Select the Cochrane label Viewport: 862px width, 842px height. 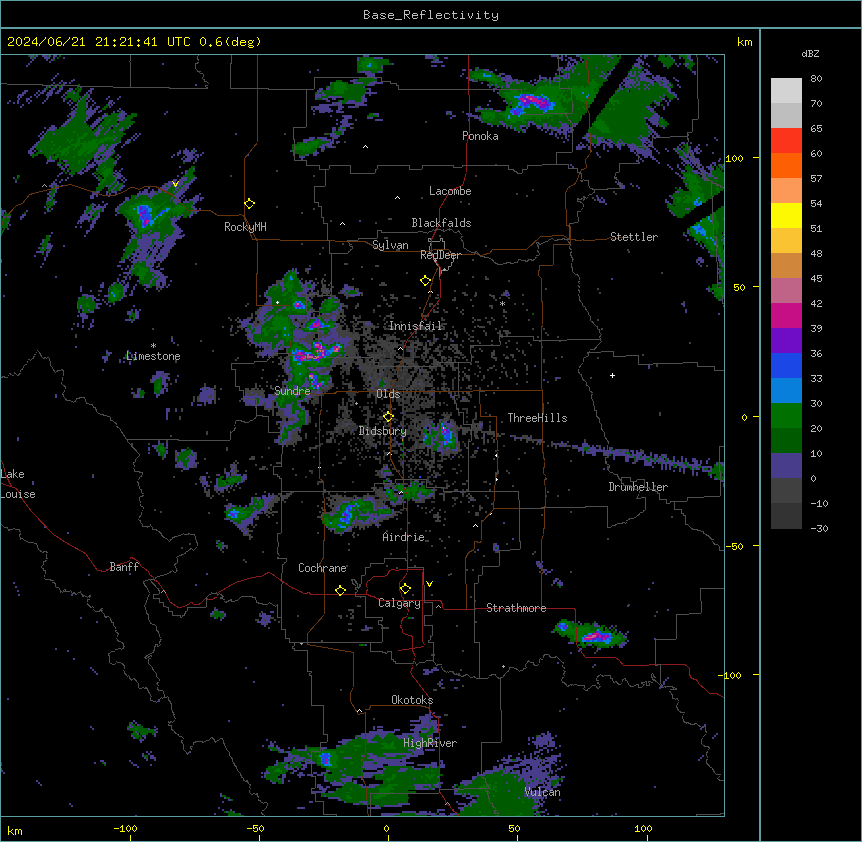coord(322,568)
